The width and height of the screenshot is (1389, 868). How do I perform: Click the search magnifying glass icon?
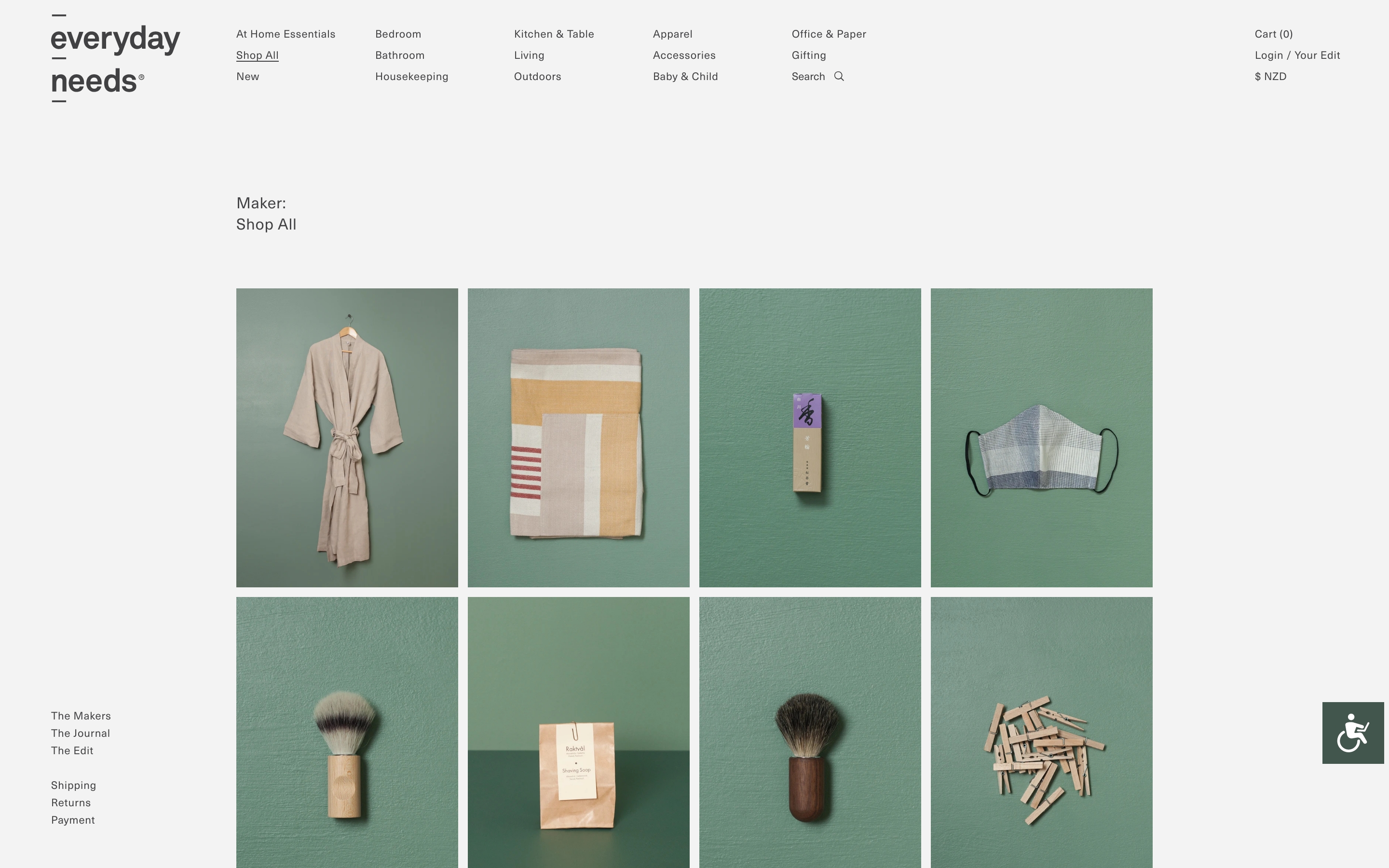(x=839, y=76)
